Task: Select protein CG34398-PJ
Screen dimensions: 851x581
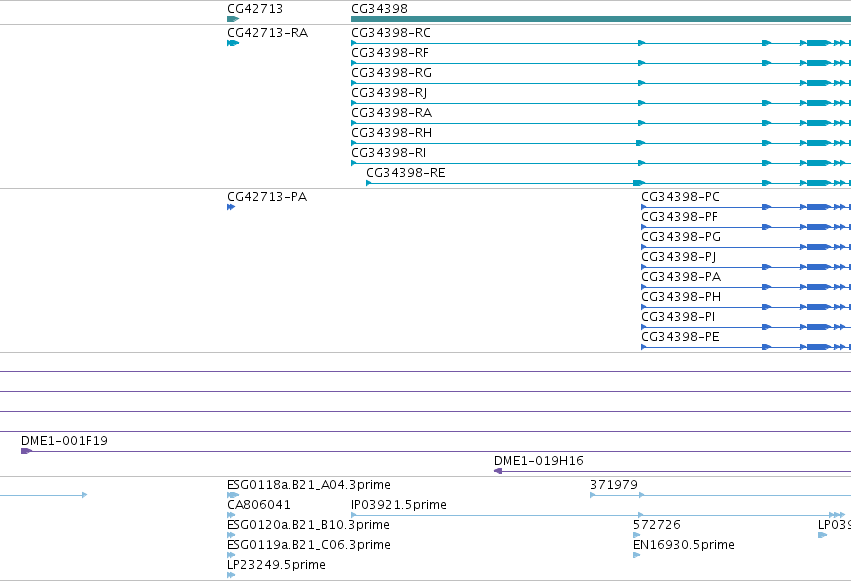Action: pos(678,257)
